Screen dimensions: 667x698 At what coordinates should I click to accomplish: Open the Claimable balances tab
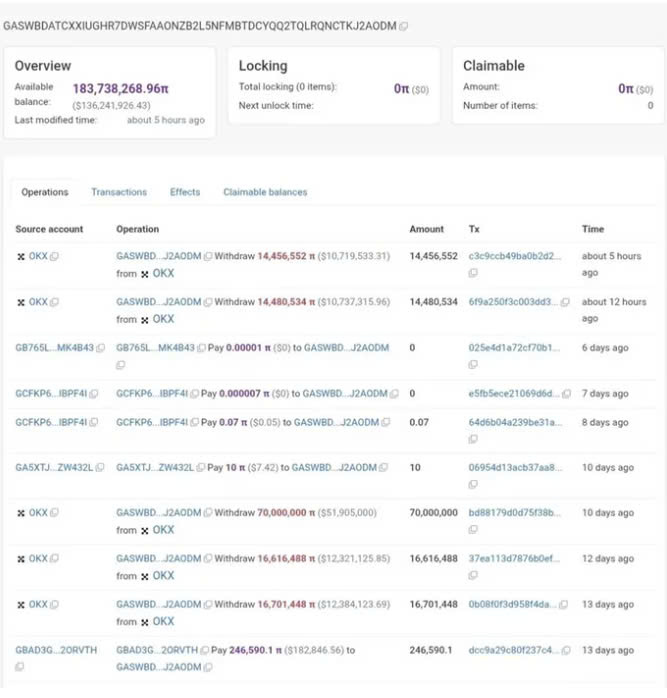tap(265, 192)
